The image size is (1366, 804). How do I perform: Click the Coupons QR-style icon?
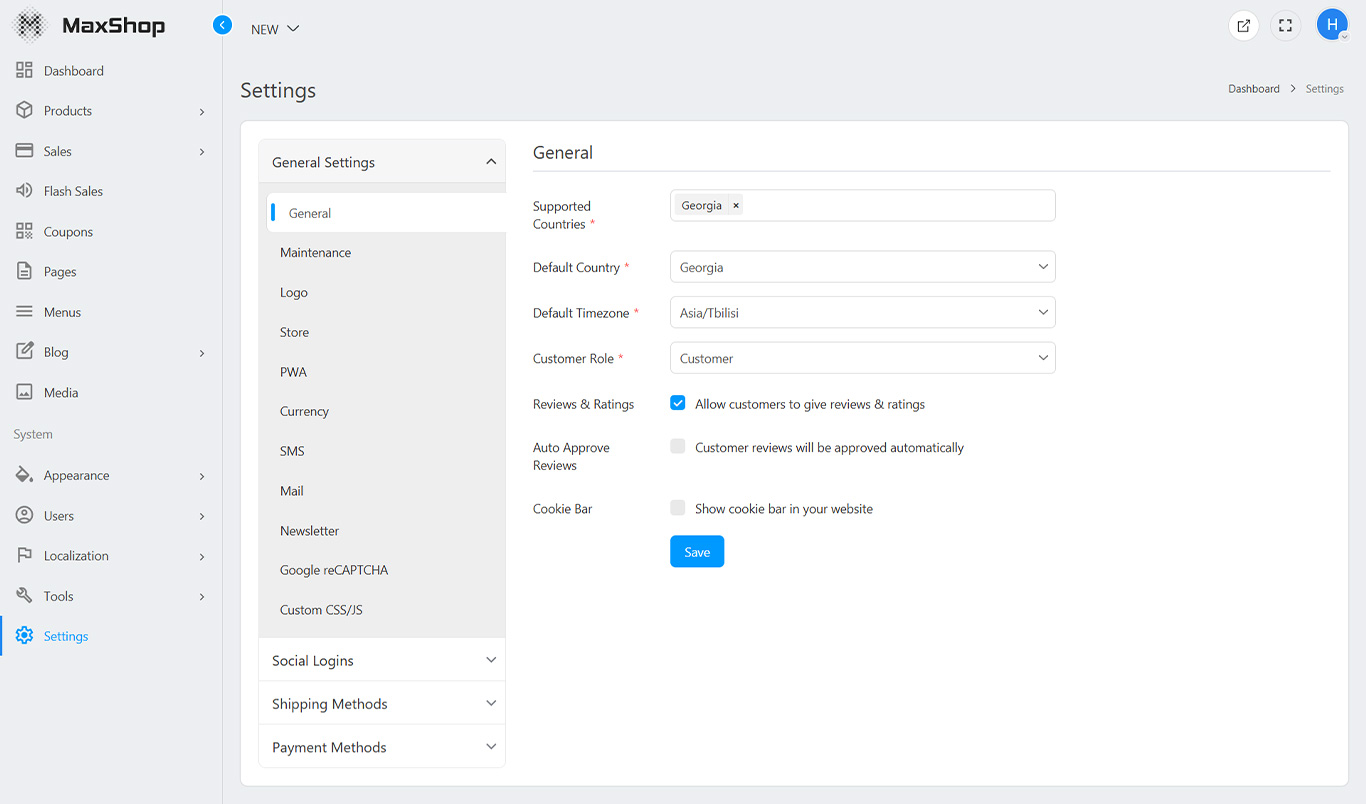click(24, 231)
